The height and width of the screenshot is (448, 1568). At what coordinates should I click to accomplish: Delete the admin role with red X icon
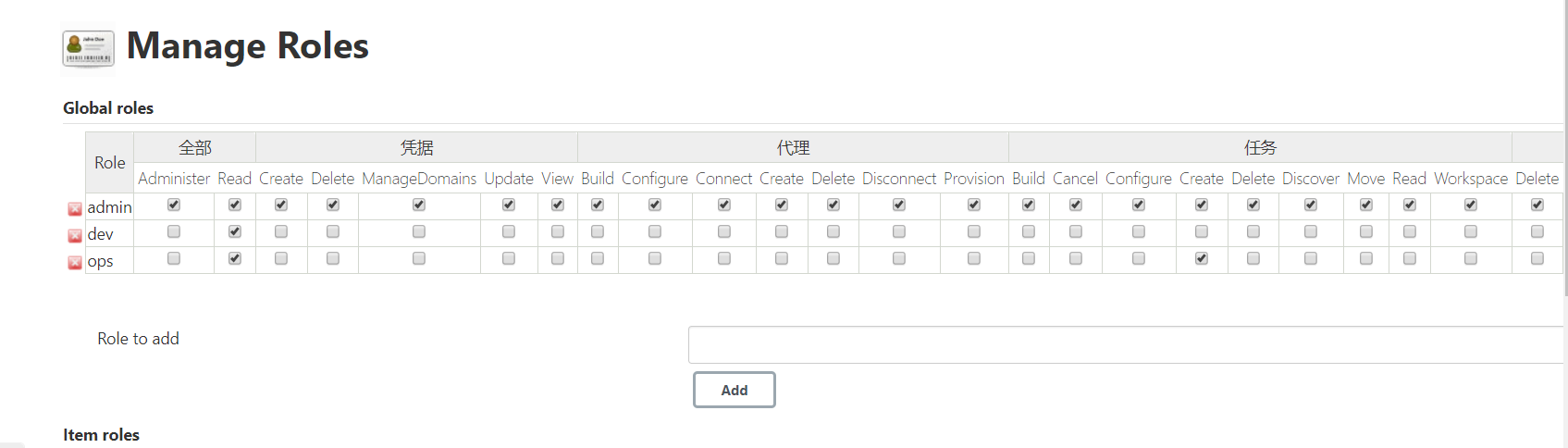[x=75, y=209]
